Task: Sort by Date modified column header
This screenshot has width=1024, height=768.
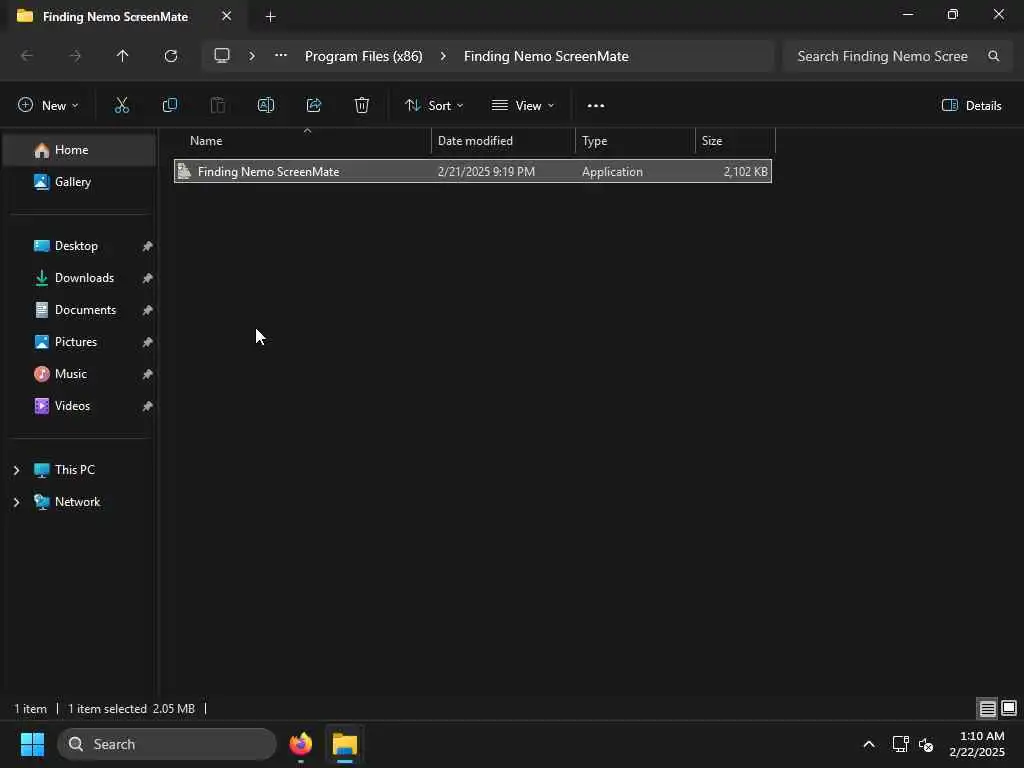Action: click(503, 141)
